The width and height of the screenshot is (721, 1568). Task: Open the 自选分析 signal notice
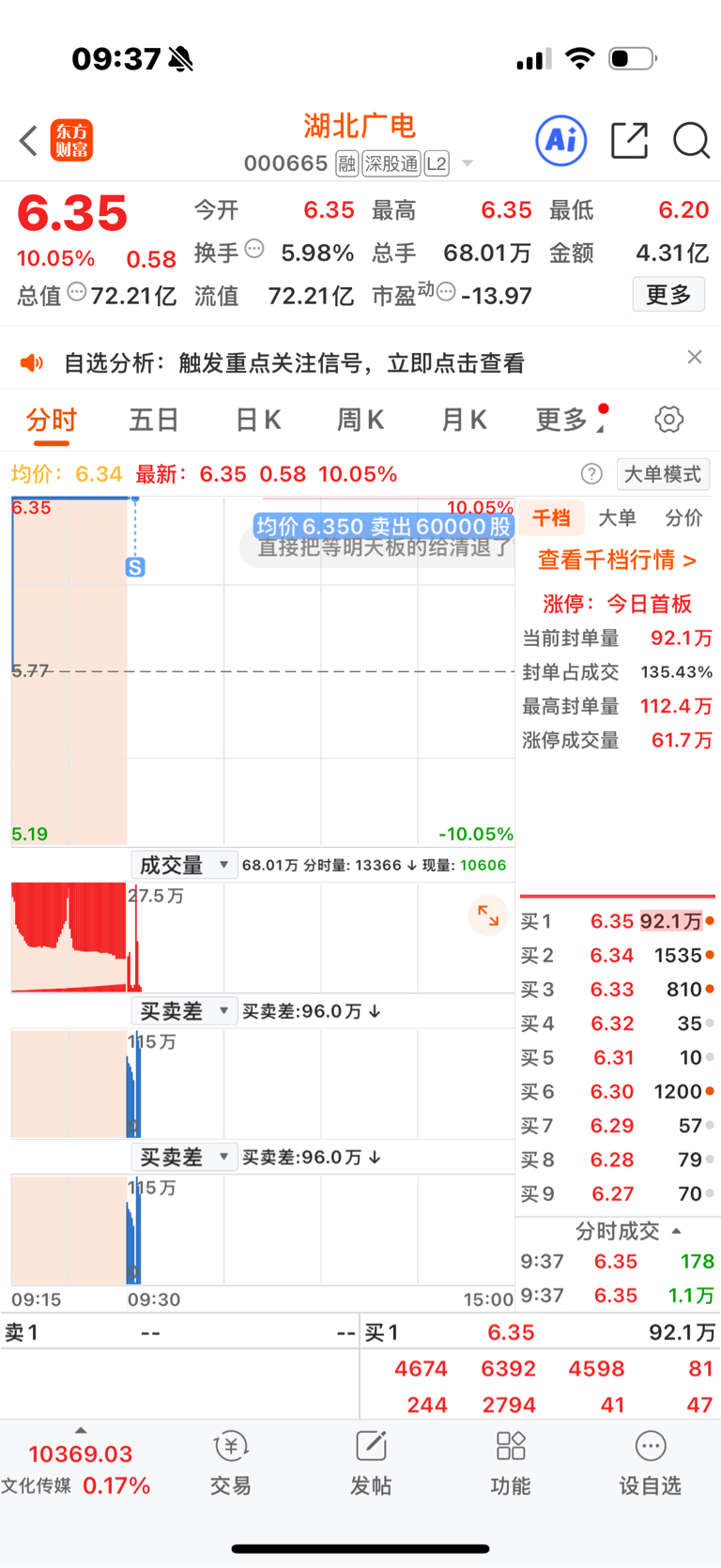[294, 363]
